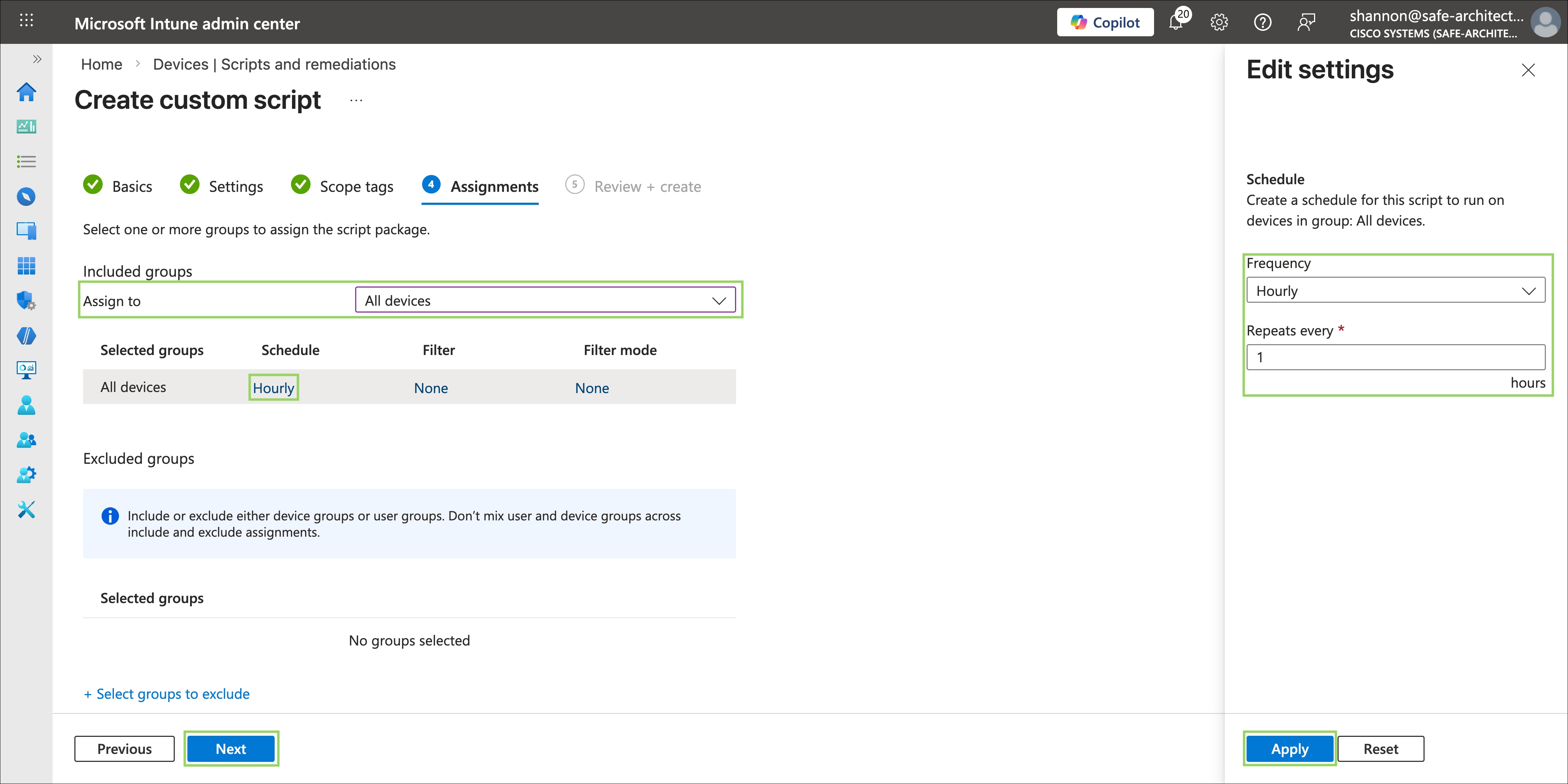This screenshot has height=784, width=1568.
Task: Click the Filter column header
Action: pos(439,350)
